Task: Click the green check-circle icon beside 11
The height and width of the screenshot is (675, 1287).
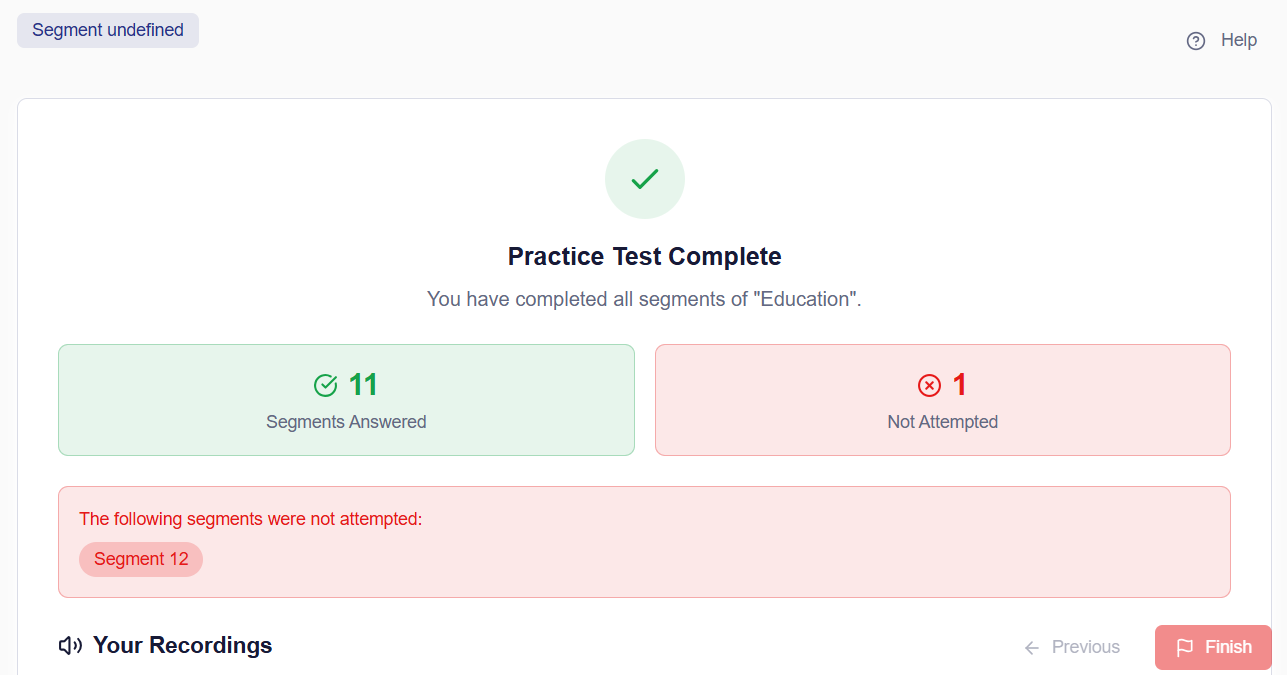Action: click(x=326, y=385)
